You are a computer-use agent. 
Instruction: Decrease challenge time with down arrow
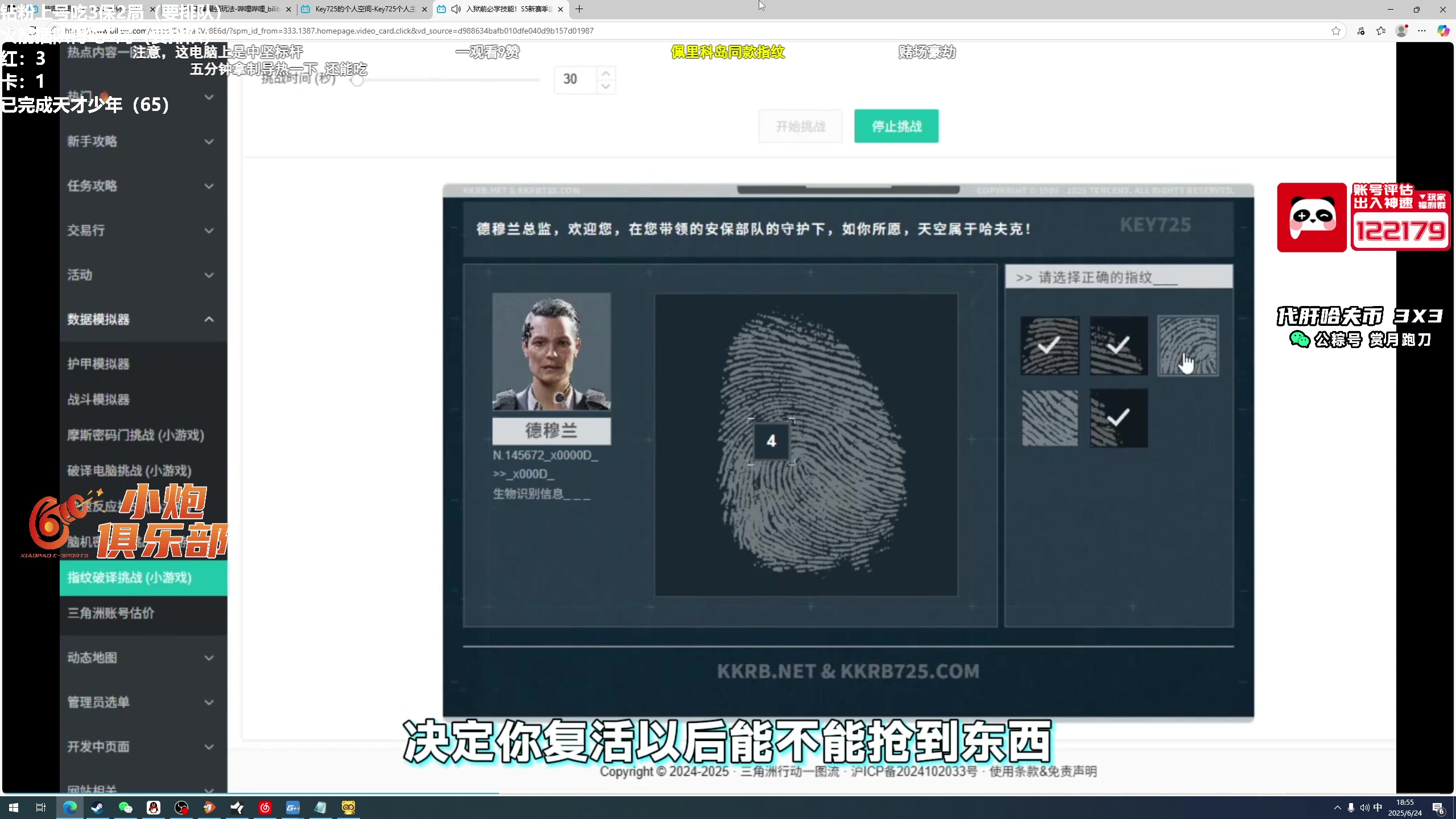tap(606, 86)
